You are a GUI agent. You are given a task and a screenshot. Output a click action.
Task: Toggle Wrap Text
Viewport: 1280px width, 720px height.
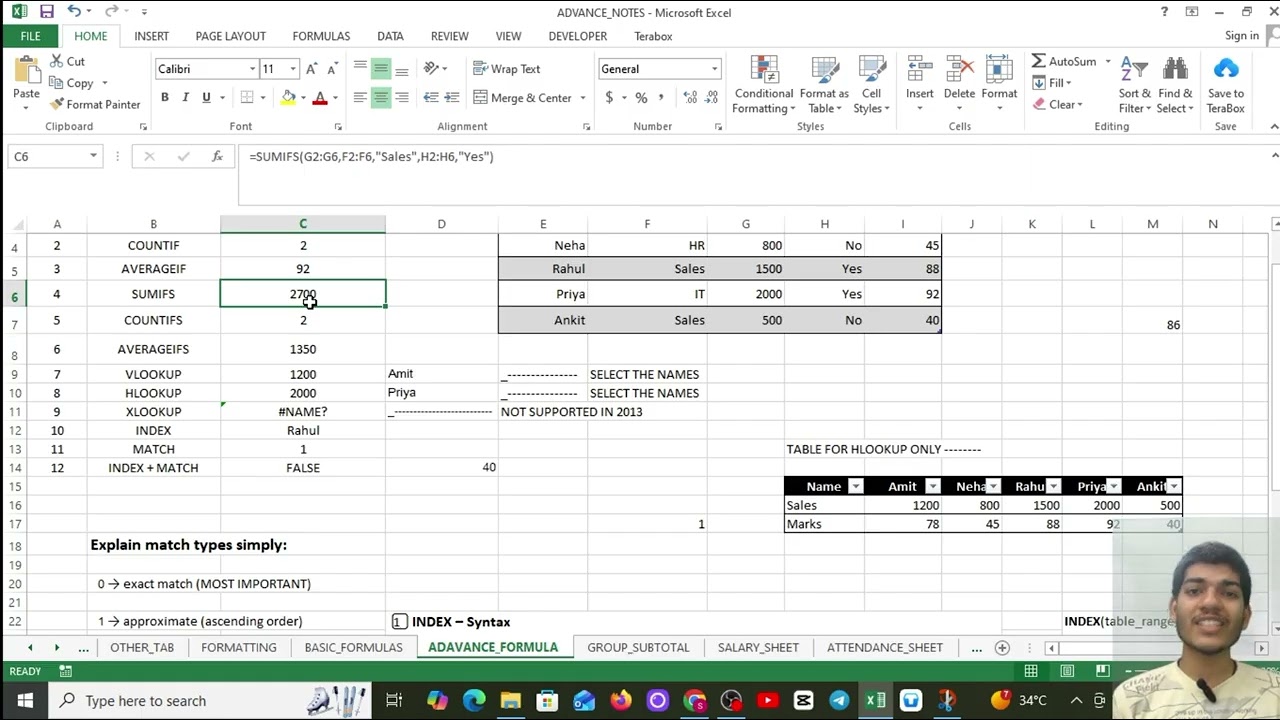(x=507, y=69)
